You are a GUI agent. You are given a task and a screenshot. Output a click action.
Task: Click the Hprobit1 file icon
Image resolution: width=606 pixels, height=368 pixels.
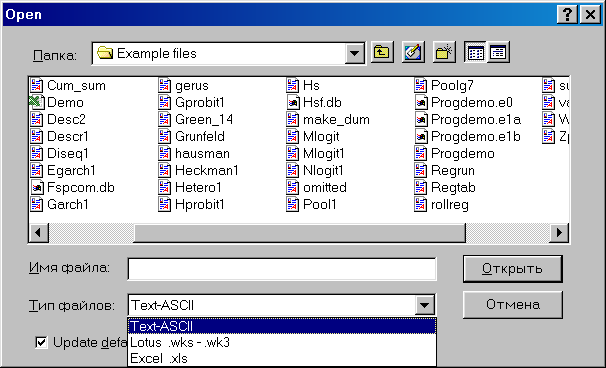tap(165, 204)
